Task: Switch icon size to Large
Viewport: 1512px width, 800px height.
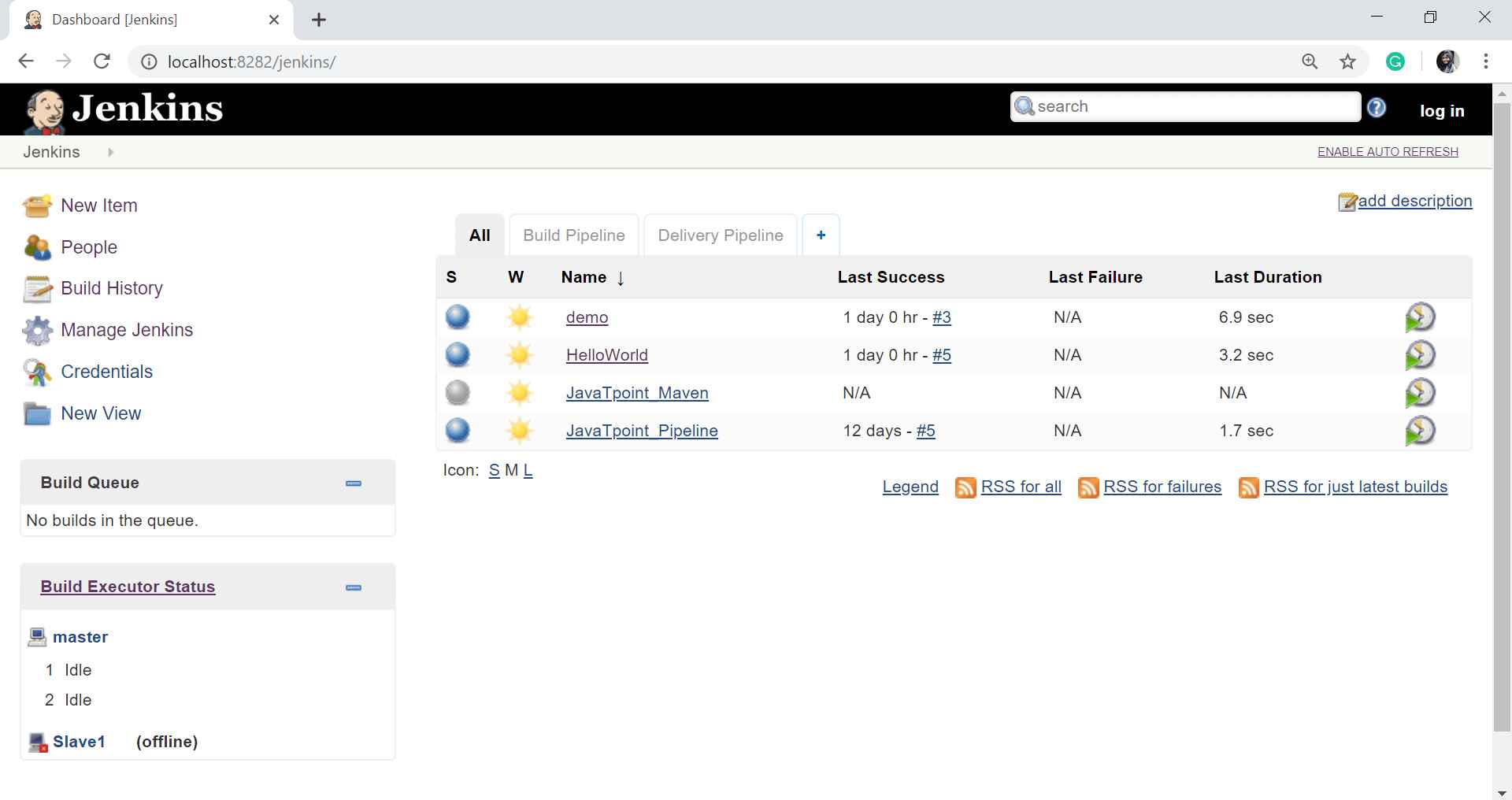Action: tap(528, 471)
